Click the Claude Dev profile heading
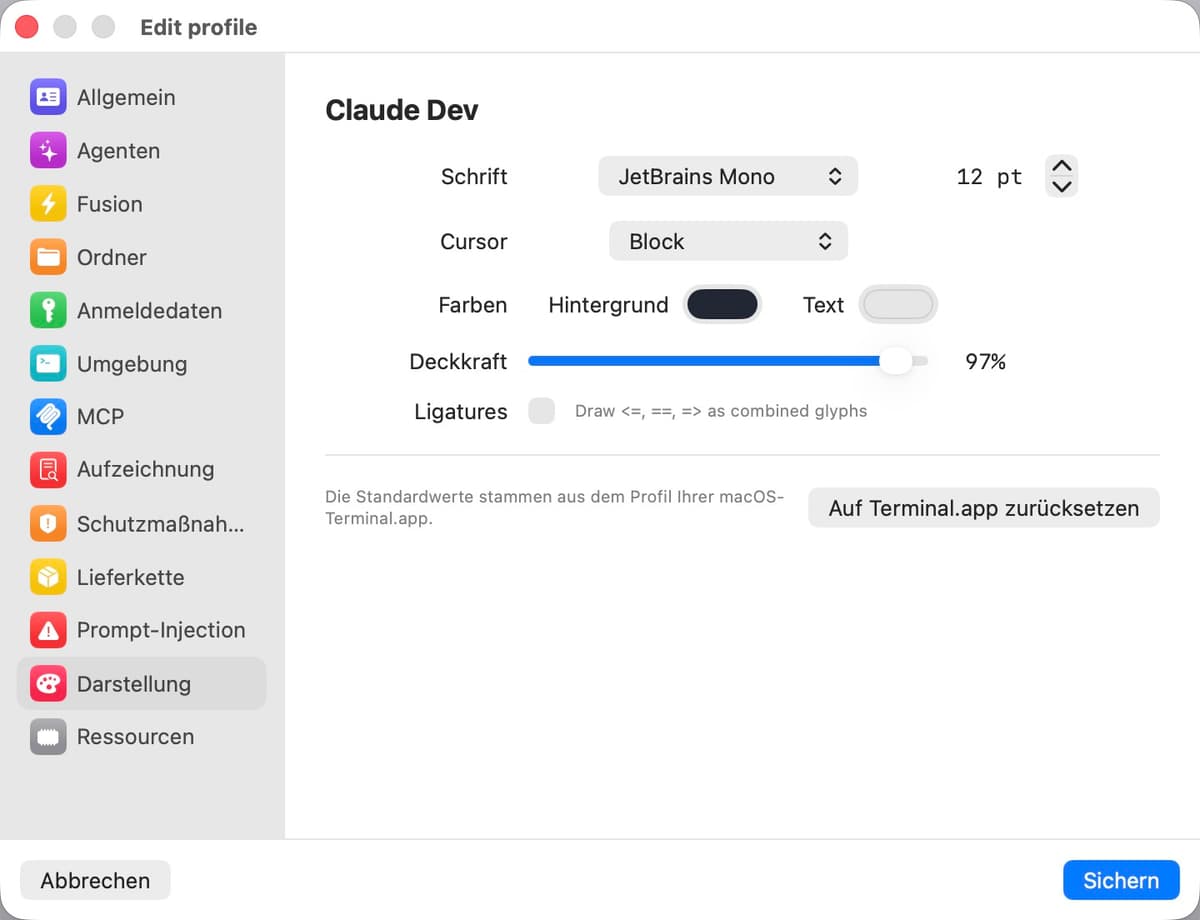This screenshot has height=920, width=1200. coord(402,110)
